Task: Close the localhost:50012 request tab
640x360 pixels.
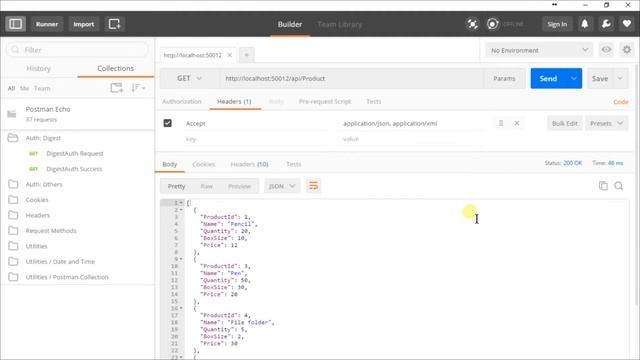Action: click(x=229, y=55)
